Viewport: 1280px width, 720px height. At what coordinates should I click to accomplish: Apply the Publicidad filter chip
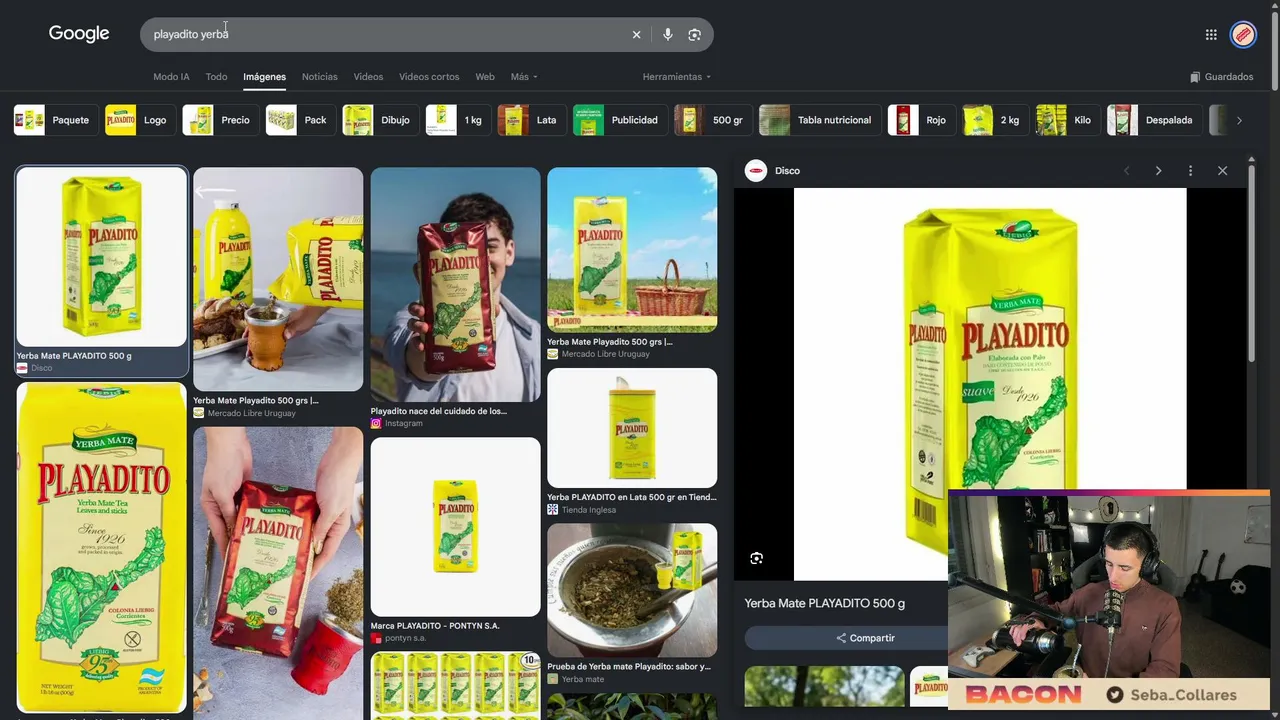click(x=620, y=120)
